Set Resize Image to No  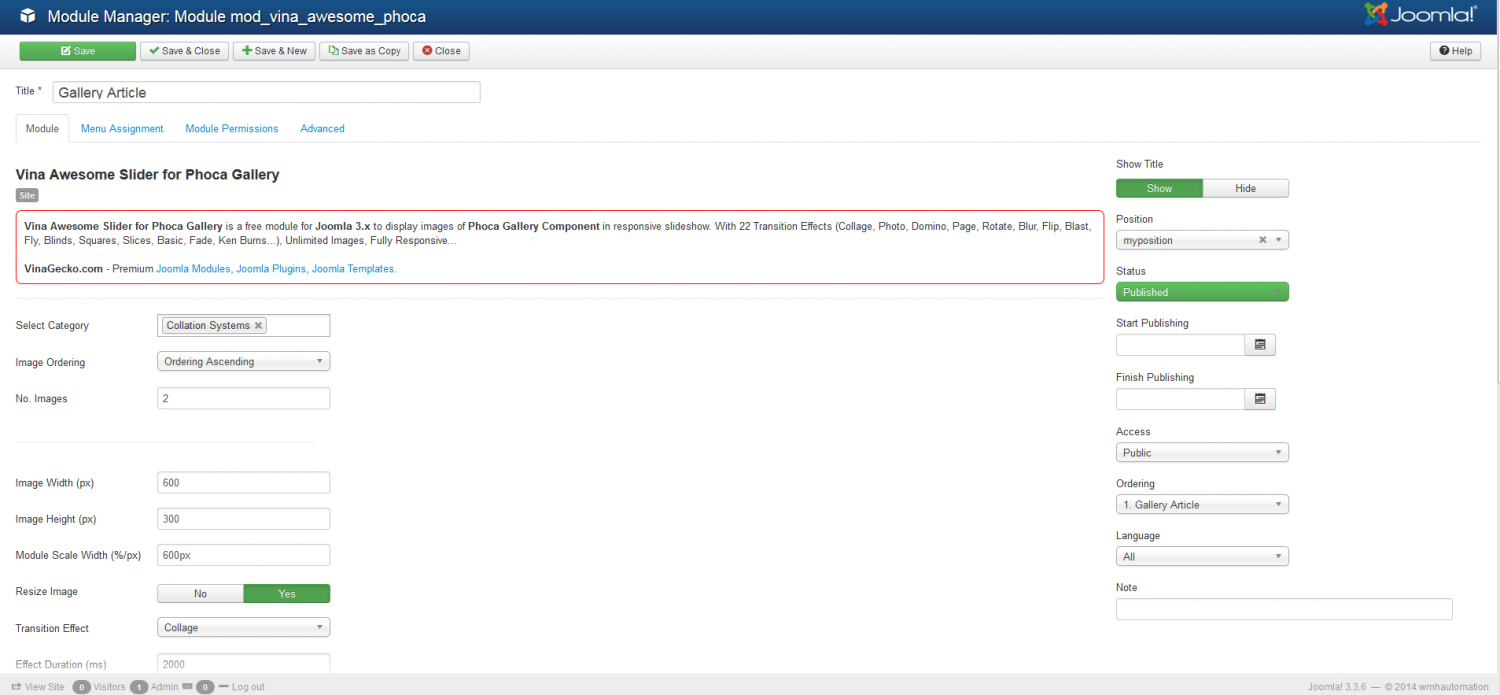[x=200, y=593]
